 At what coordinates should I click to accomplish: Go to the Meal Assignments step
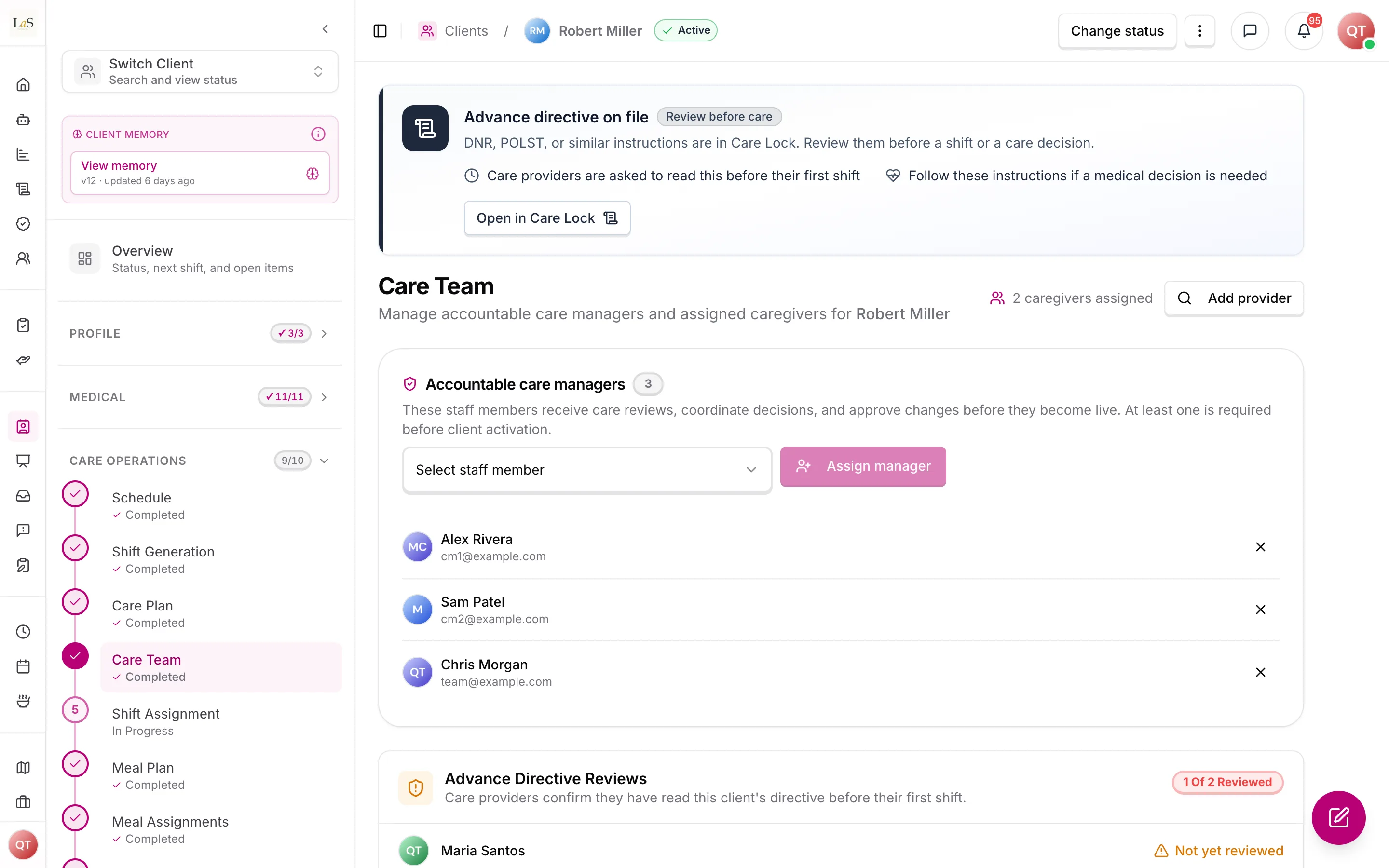coord(221,829)
